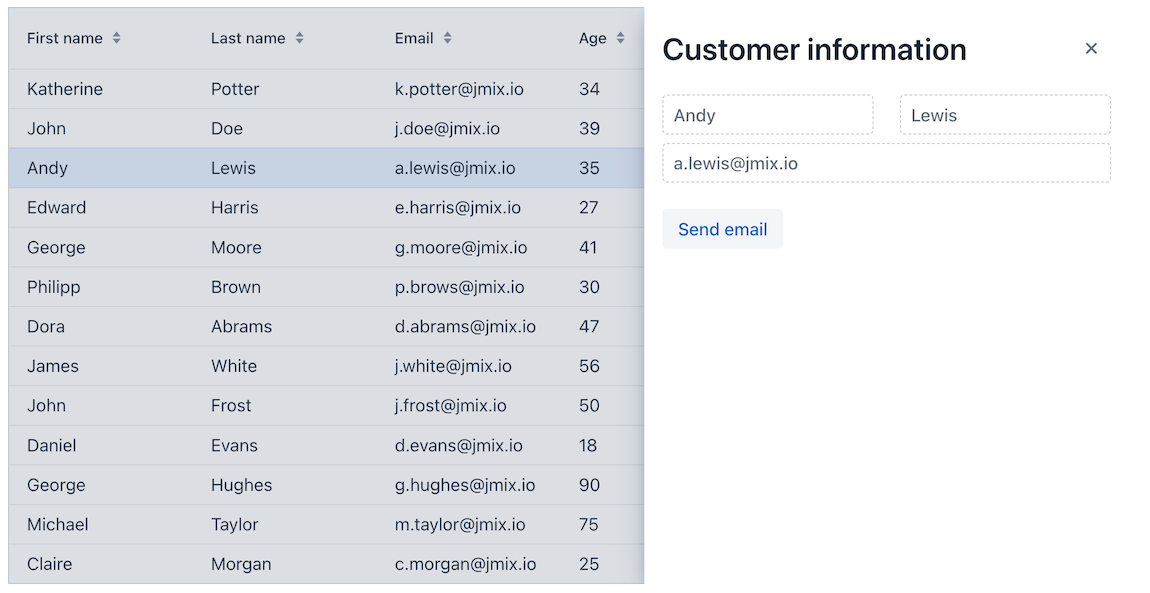Screen dimensions: 1150x593
Task: Select the Philipp Brown row
Action: (300, 287)
